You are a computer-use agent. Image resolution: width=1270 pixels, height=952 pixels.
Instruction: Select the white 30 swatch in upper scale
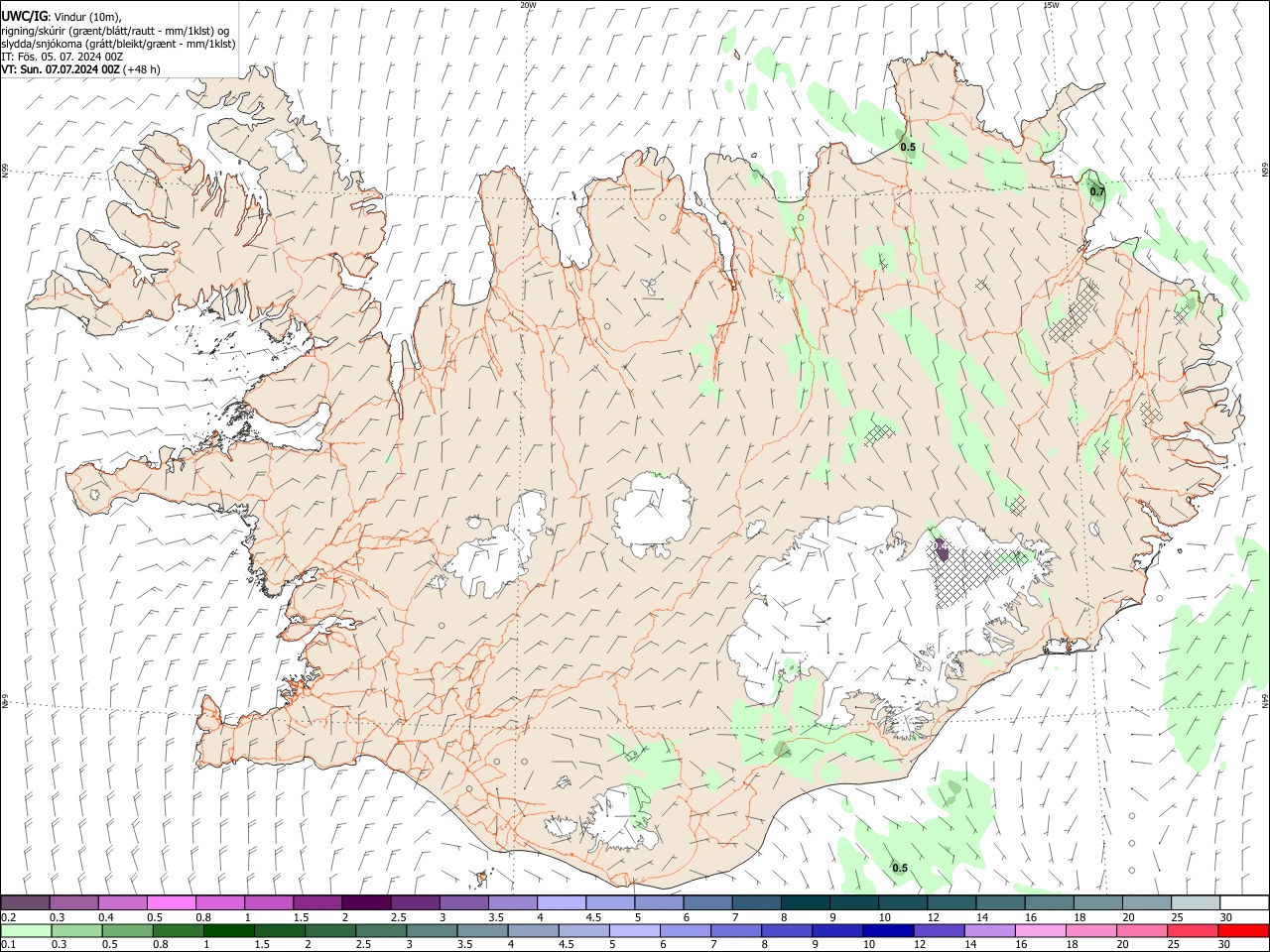[1243, 902]
